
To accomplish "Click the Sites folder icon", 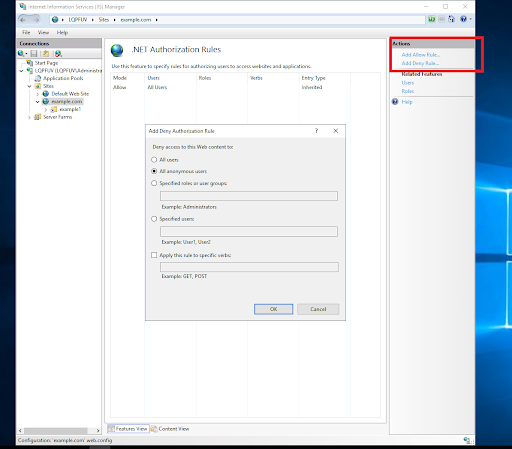I will pos(38,86).
